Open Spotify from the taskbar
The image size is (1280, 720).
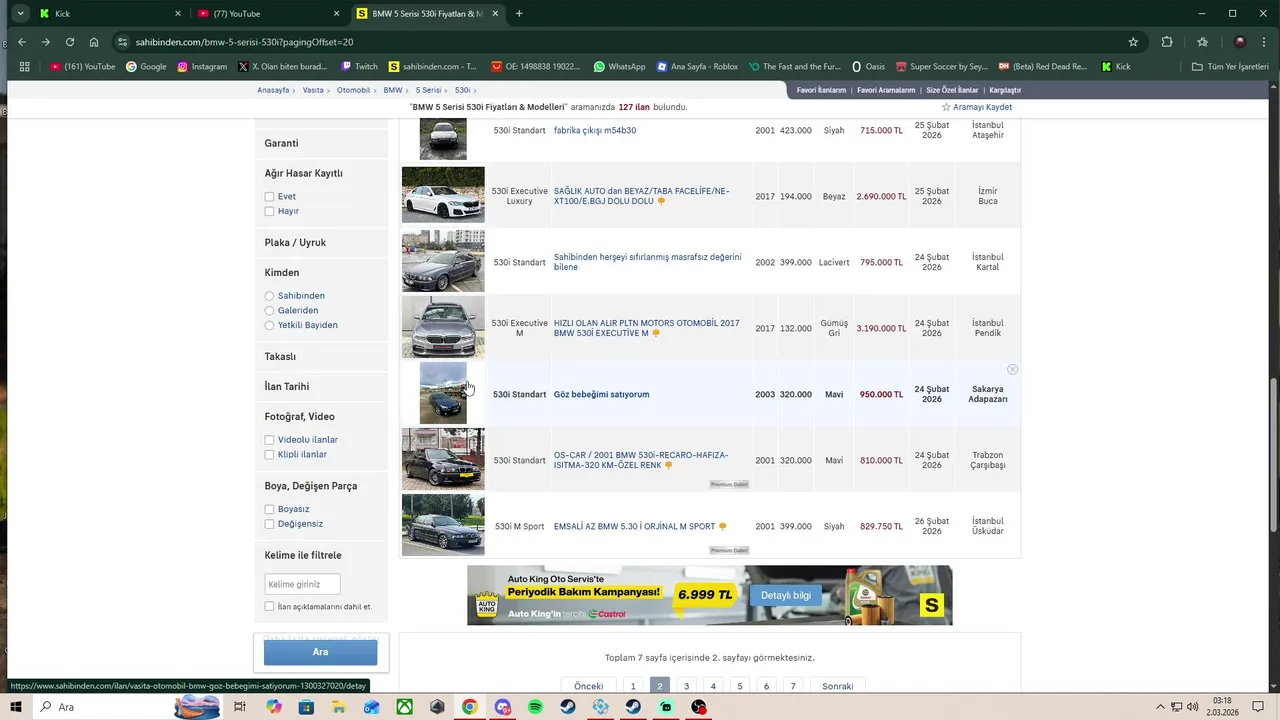(535, 707)
